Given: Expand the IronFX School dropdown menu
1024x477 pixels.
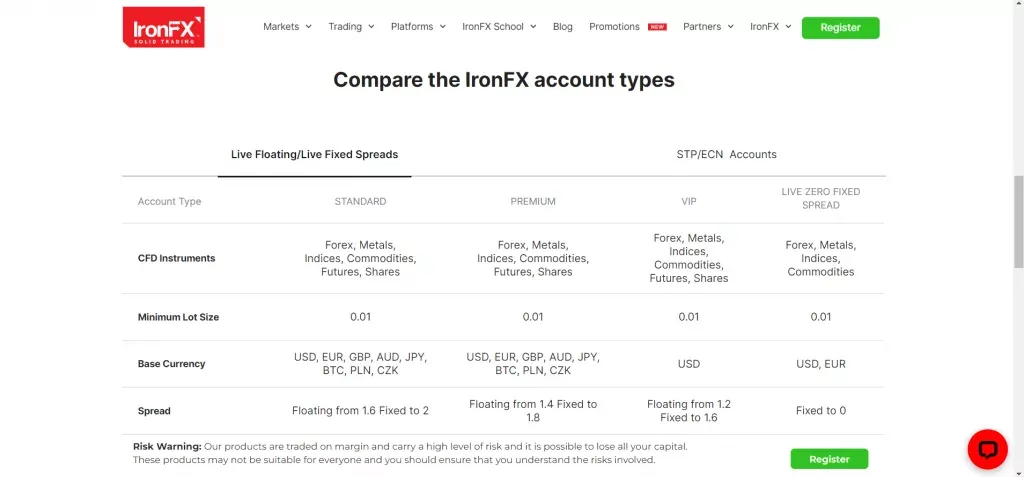Looking at the screenshot, I should [499, 27].
